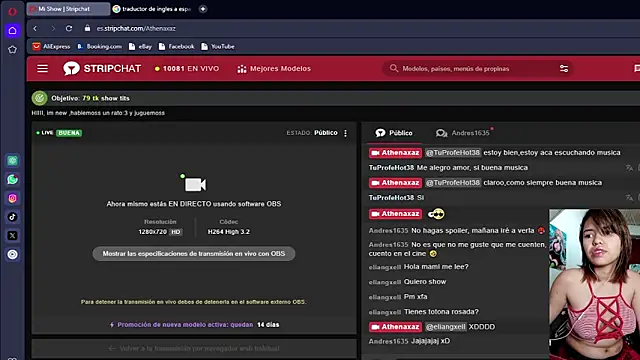Open ChatGPT in the Opera sidebar
This screenshot has height=360, width=640.
[x=13, y=160]
